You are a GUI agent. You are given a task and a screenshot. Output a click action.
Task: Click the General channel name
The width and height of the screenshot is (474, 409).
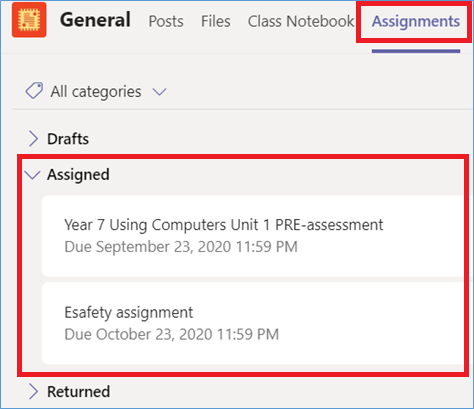tap(95, 20)
